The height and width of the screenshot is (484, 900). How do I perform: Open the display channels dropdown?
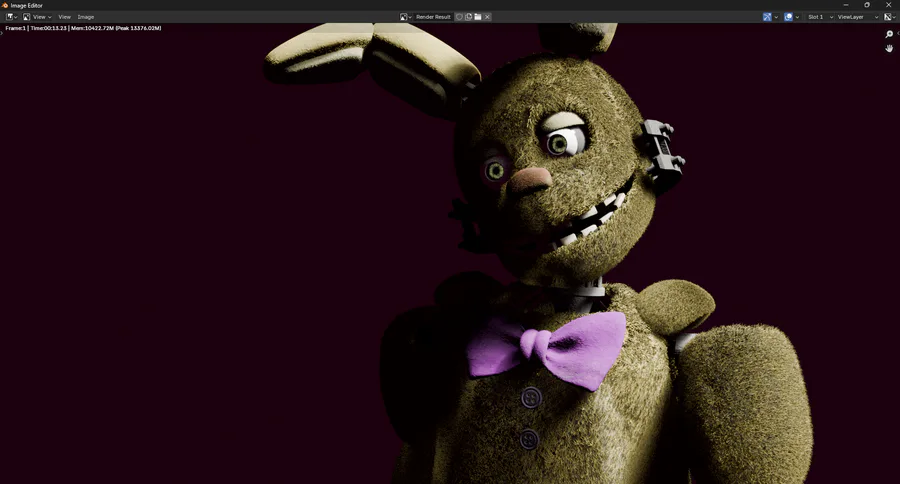890,17
